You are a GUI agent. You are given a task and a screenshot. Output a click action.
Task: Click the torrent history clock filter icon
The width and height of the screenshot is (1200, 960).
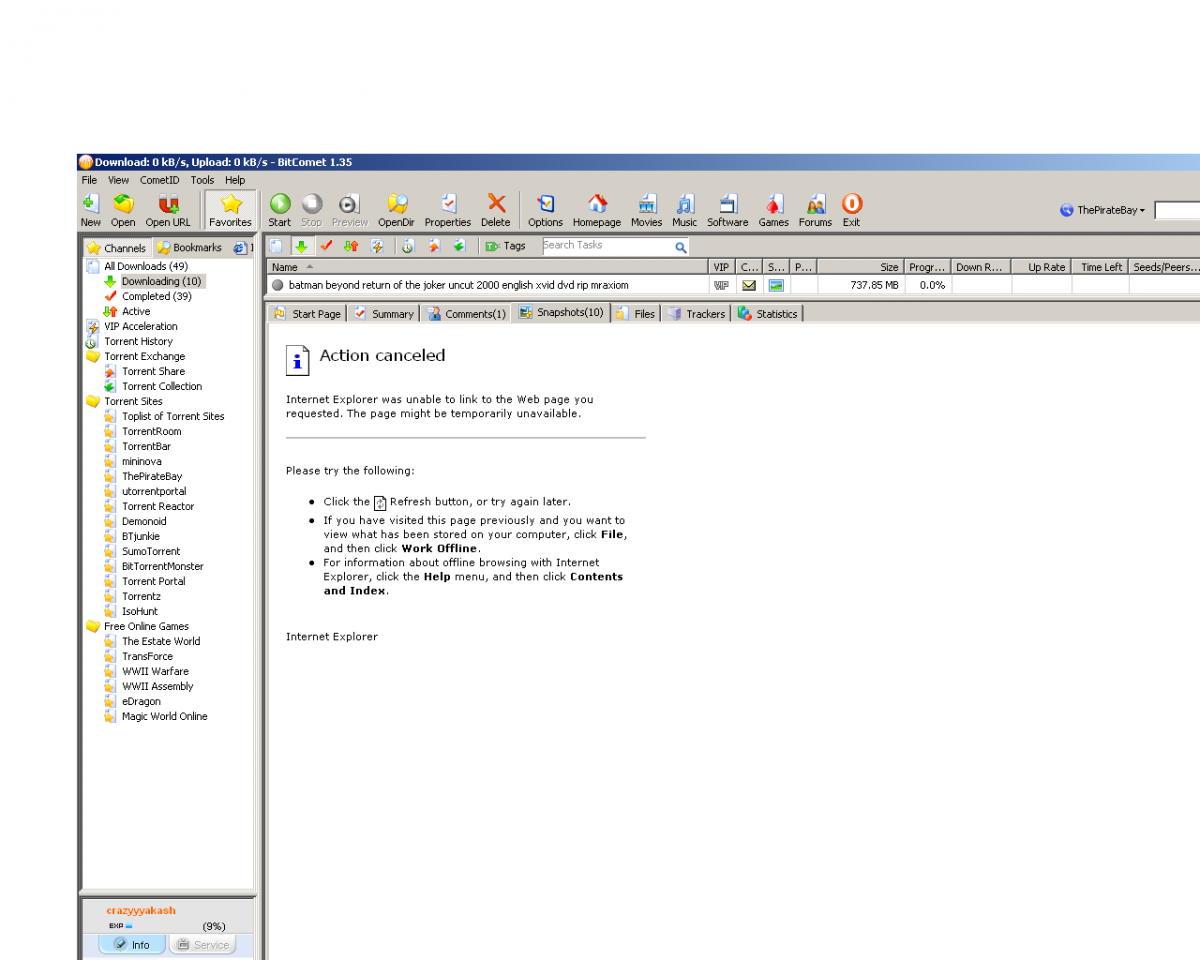tap(408, 246)
